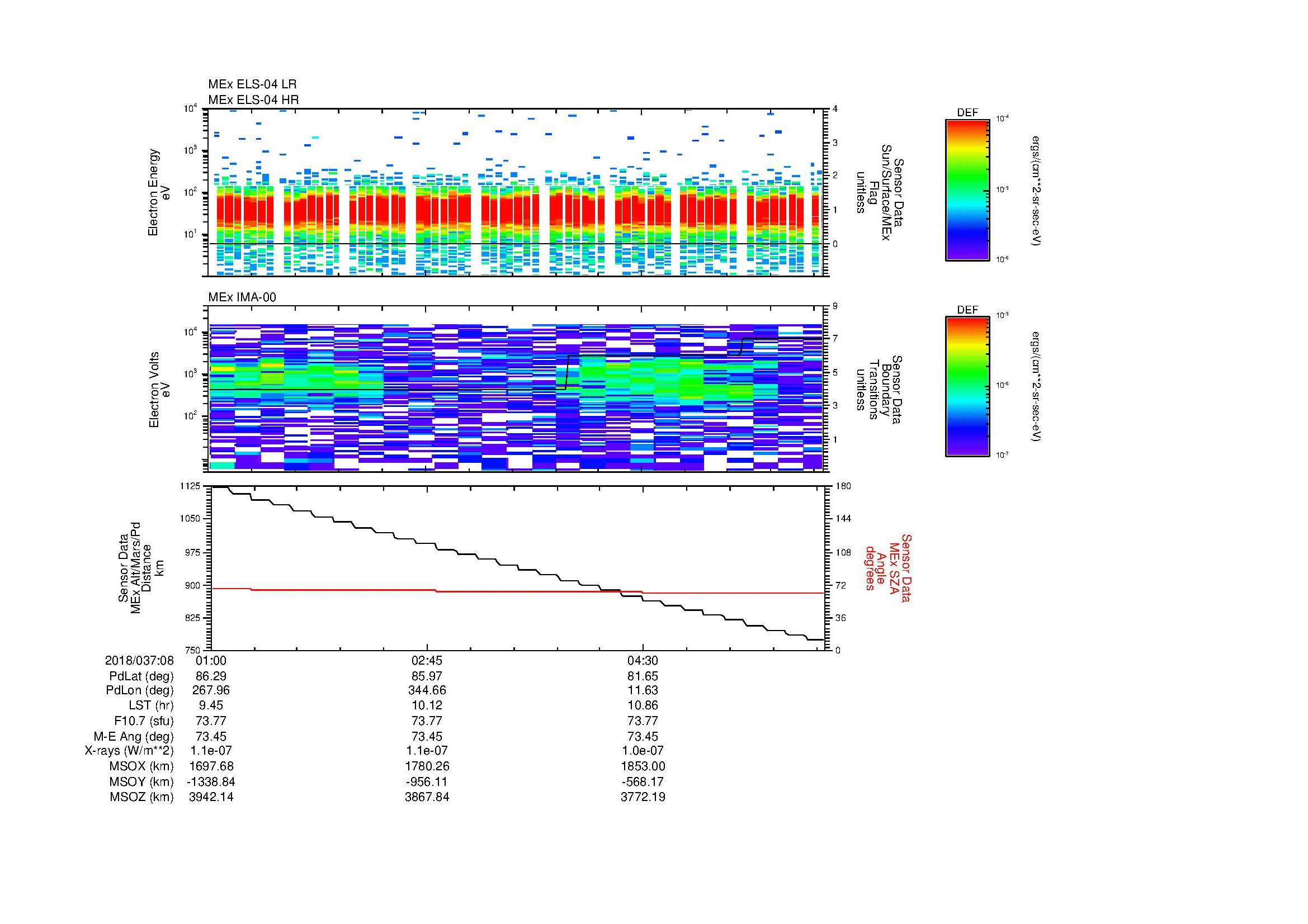1308x924 pixels.
Task: Click the 'MEx ELS-04 HR' plot title
Action: point(253,99)
